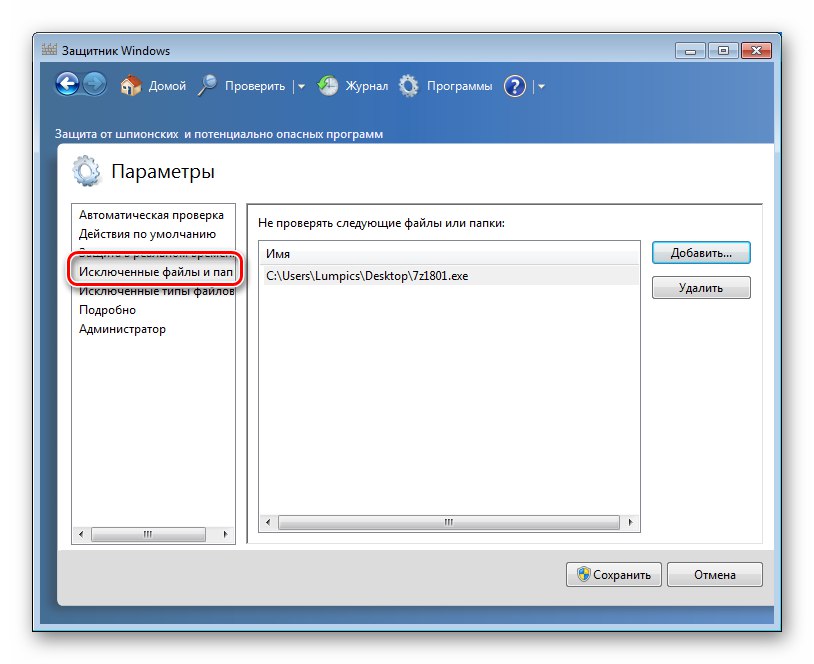This screenshot has height=664, width=814.
Task: Expand the help dropdown arrow
Action: (x=541, y=87)
